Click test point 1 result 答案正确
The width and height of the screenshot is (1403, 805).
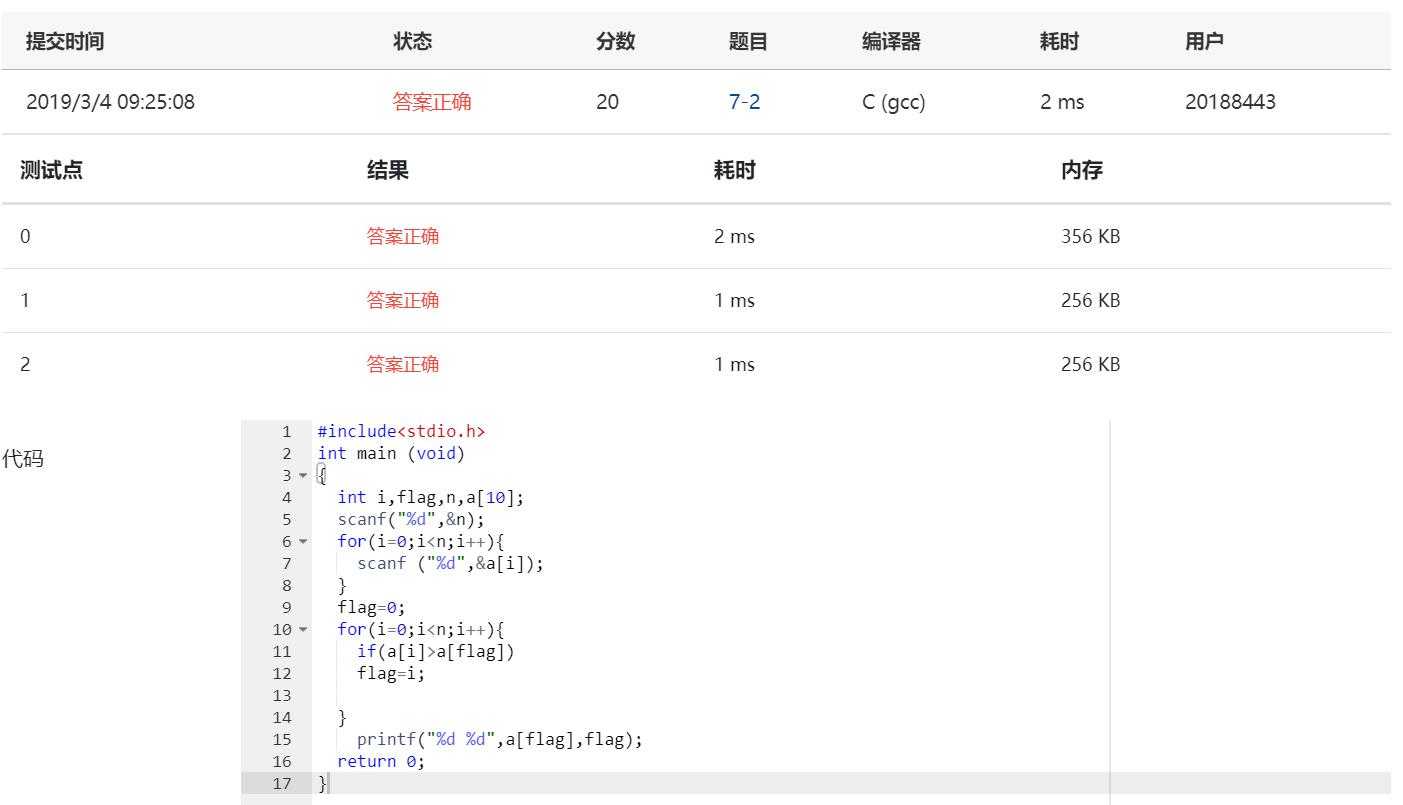point(403,300)
